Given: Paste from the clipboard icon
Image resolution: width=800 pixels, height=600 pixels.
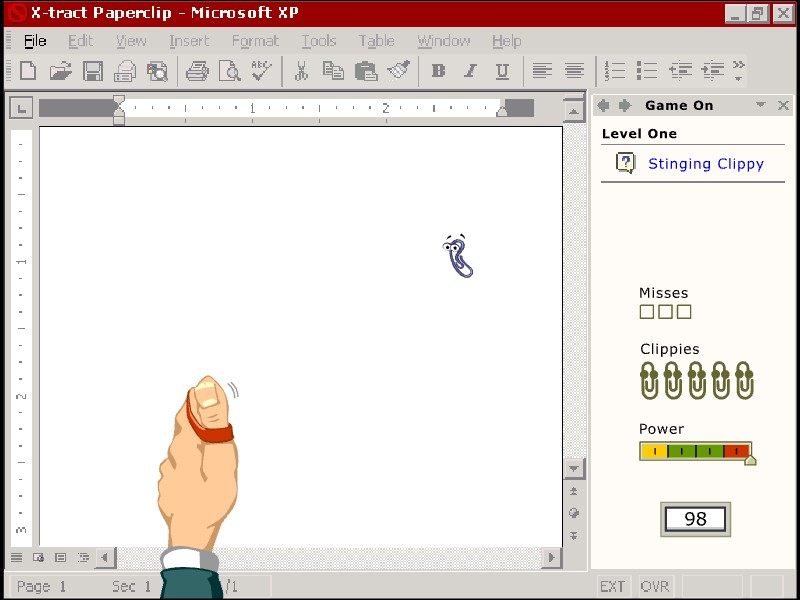Looking at the screenshot, I should click(366, 71).
